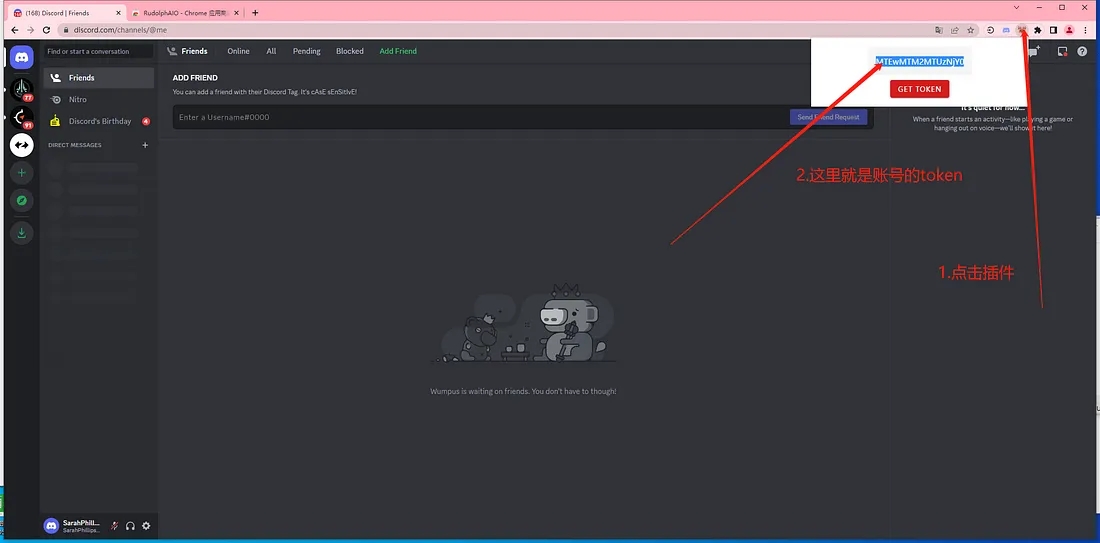1100x543 pixels.
Task: Switch to the Pending friends tab
Action: 306,51
